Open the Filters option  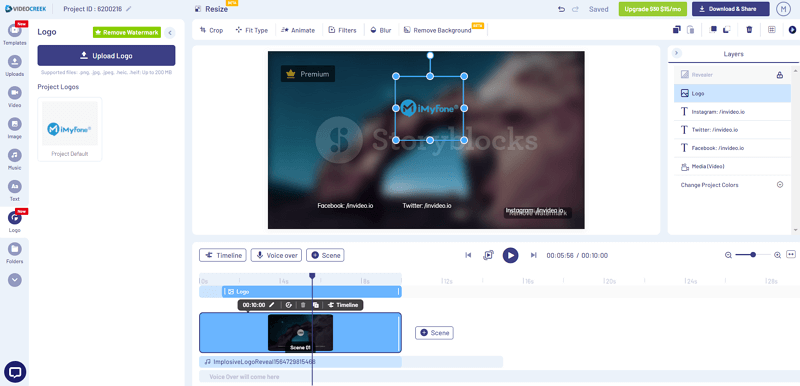click(x=342, y=30)
